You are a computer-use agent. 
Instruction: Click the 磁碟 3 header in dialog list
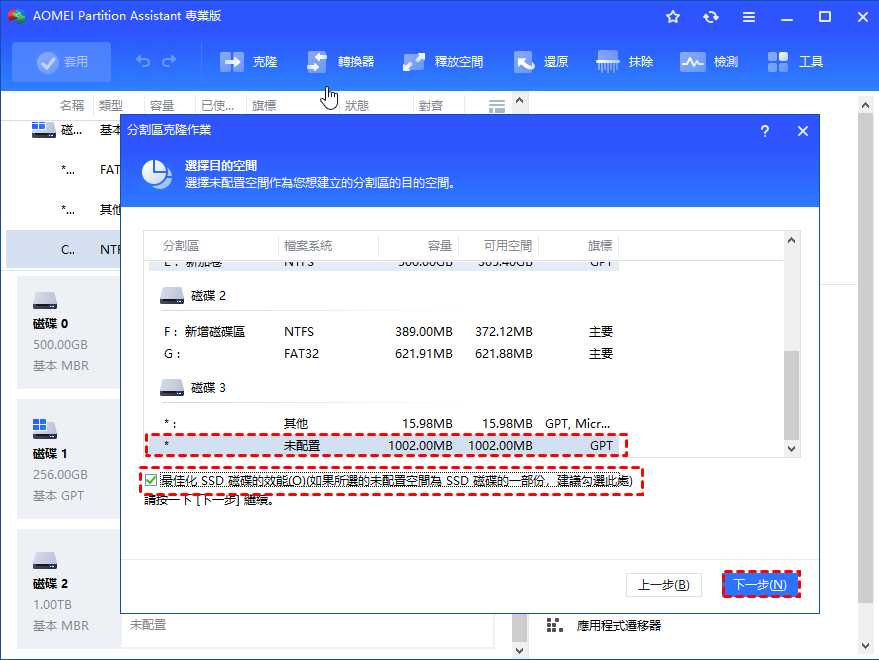194,387
